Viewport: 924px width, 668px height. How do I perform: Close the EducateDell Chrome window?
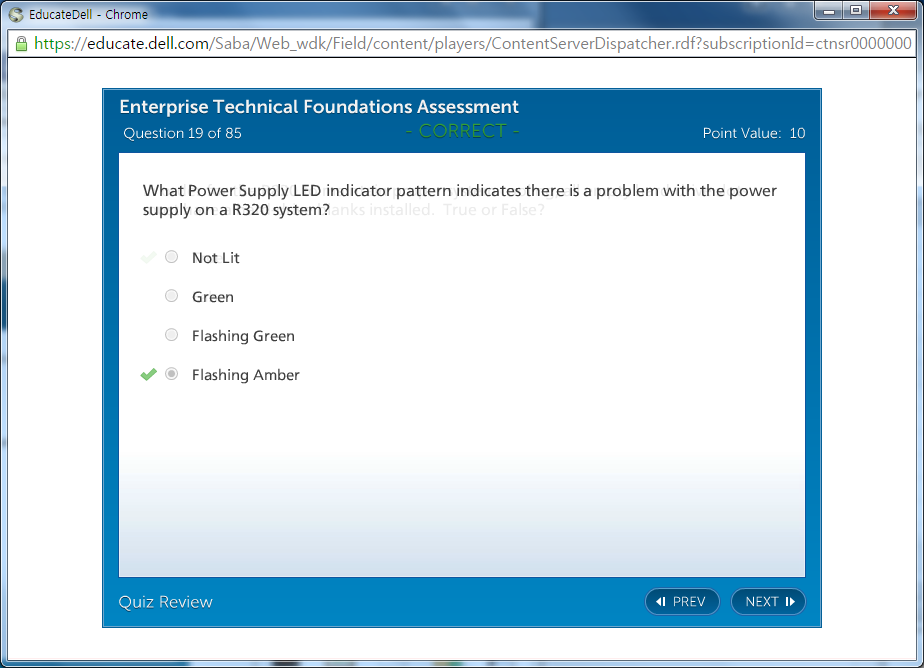[893, 11]
